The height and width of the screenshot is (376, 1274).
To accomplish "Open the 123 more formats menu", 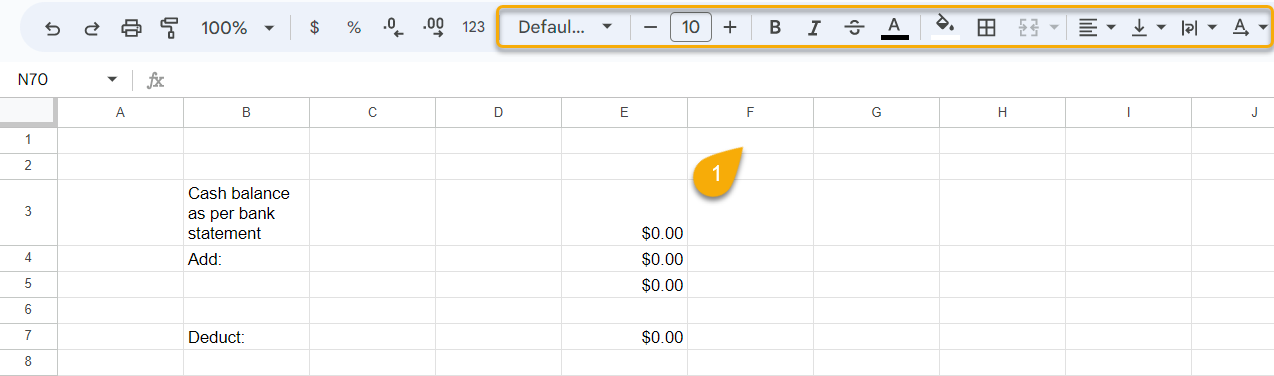I will (474, 28).
